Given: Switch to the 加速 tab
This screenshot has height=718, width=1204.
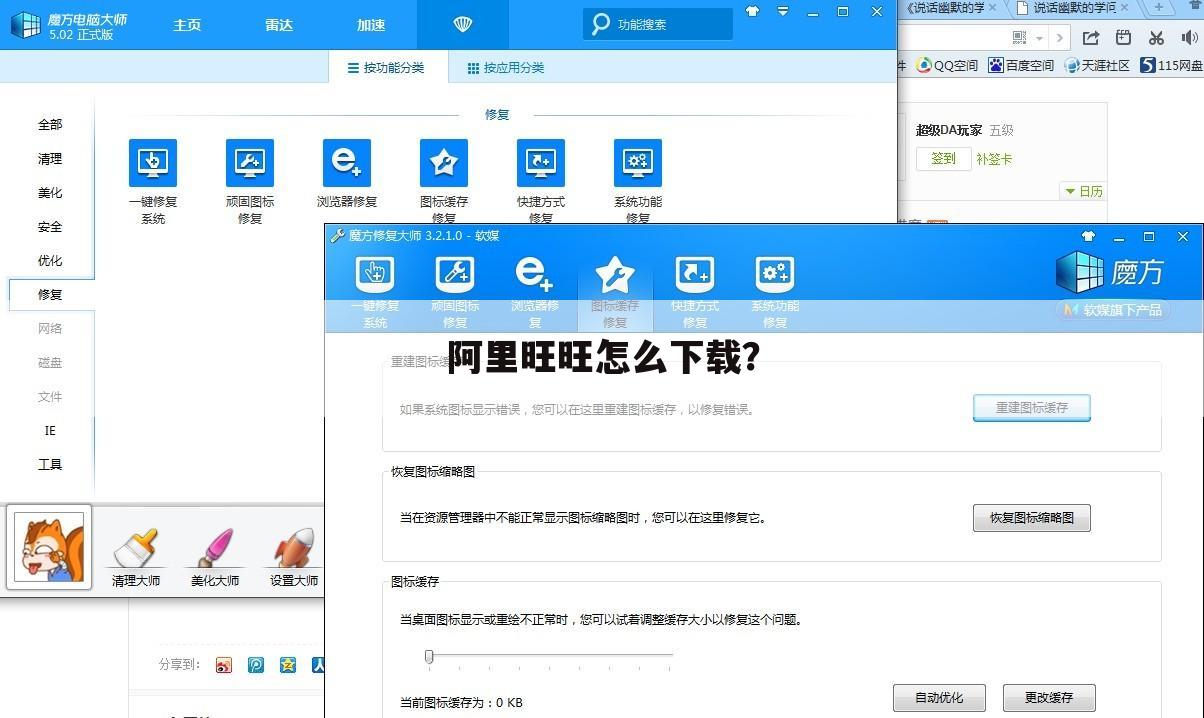Looking at the screenshot, I should [371, 25].
